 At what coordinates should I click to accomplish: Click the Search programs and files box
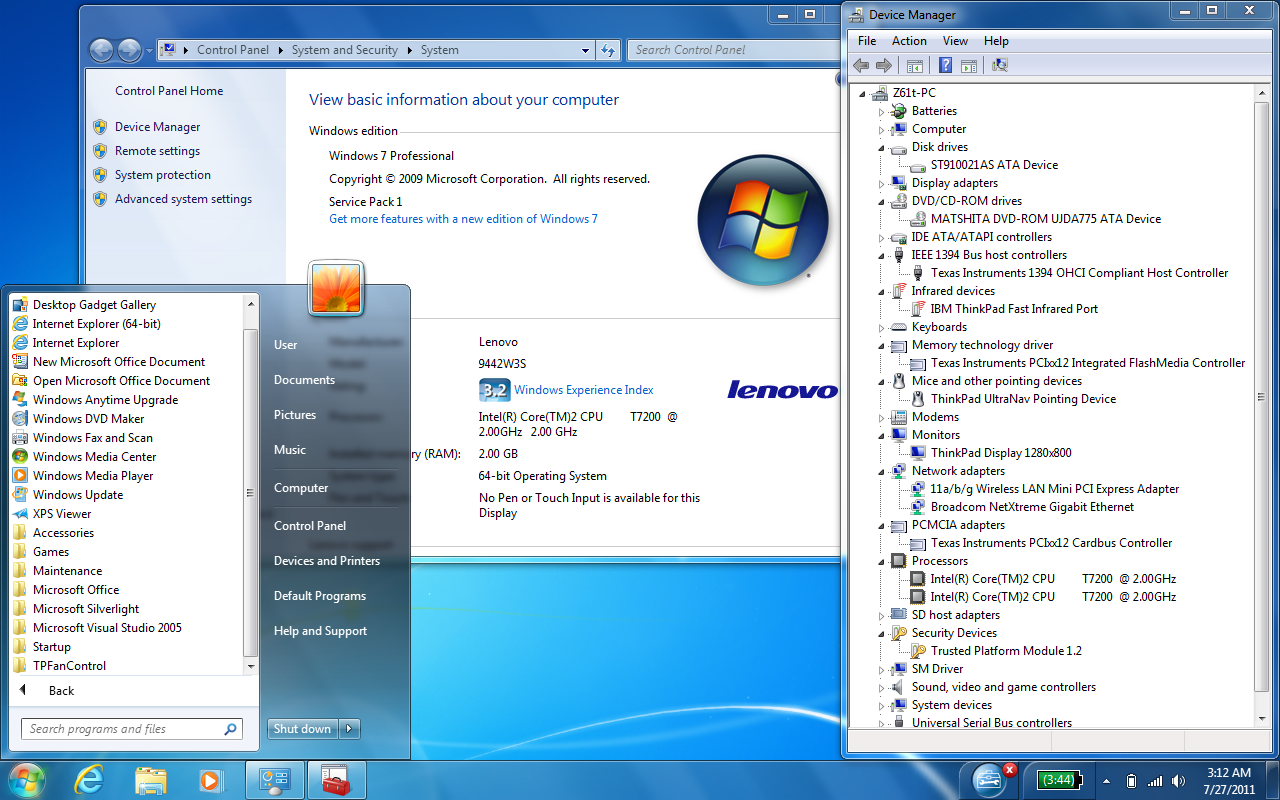(122, 729)
